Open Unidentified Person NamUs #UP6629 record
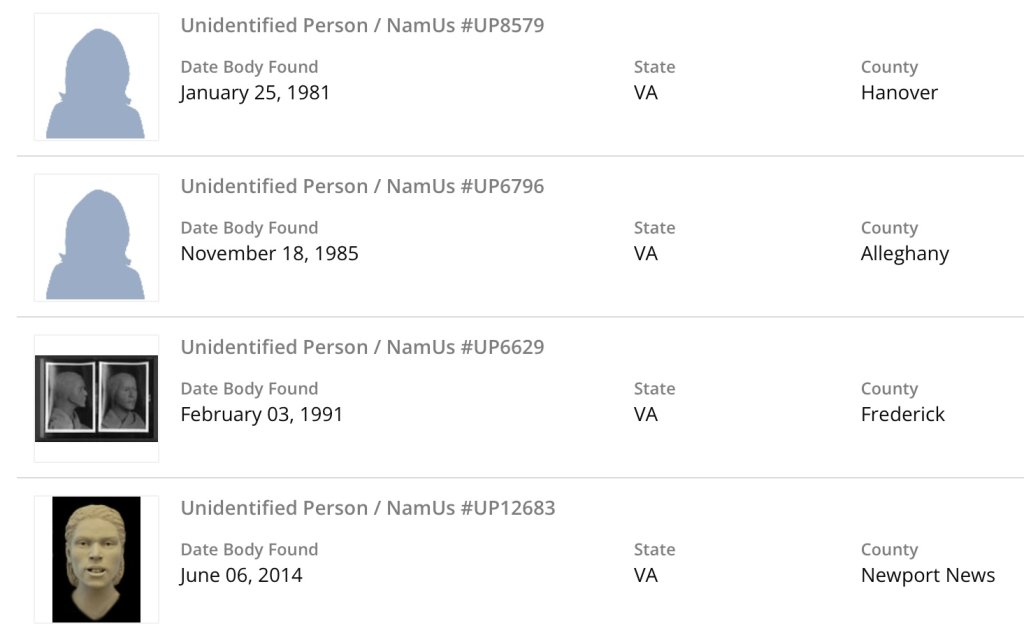The height and width of the screenshot is (633, 1024). [362, 348]
